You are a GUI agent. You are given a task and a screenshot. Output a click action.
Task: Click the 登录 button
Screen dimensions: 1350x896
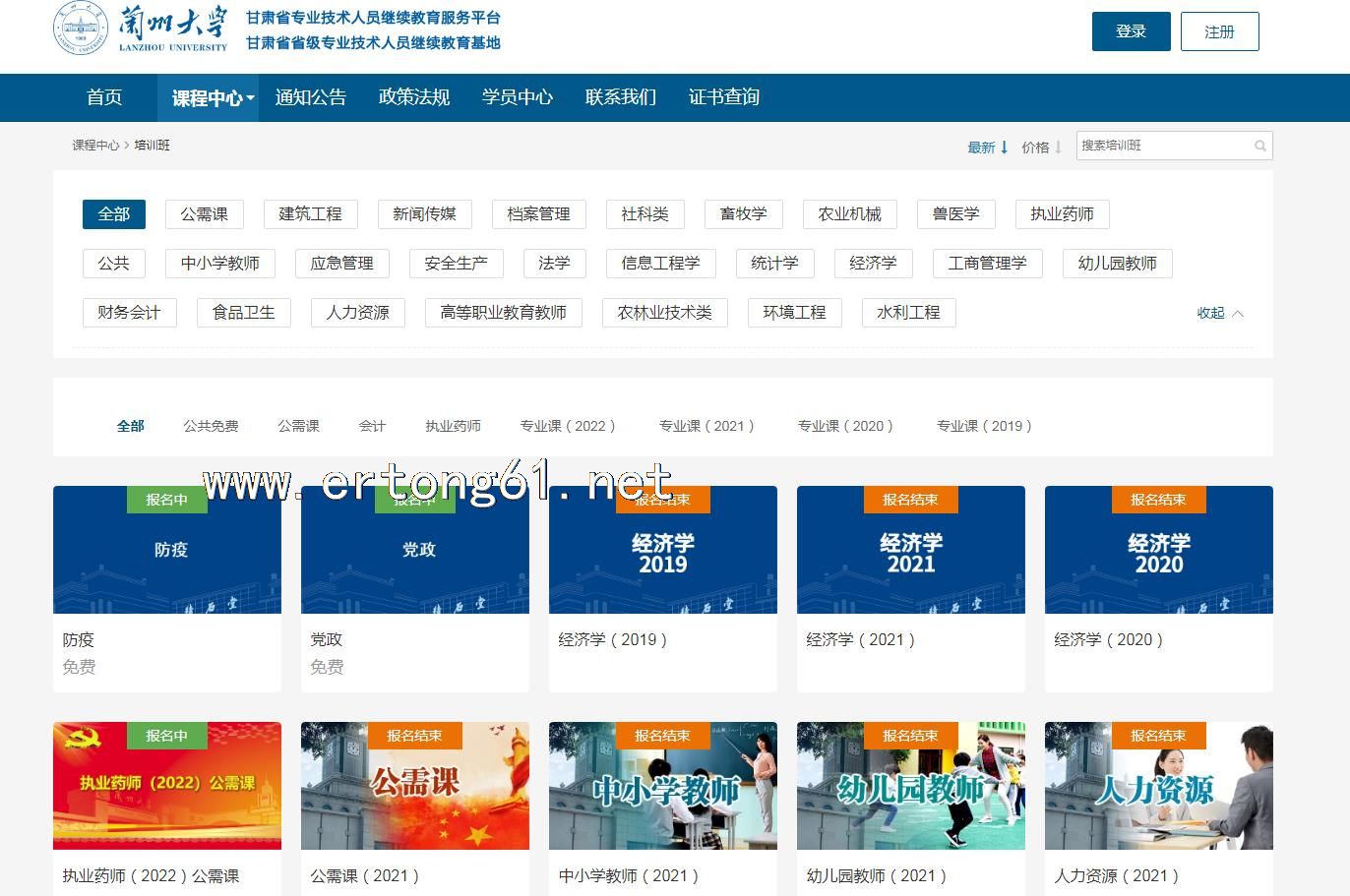pyautogui.click(x=1131, y=31)
